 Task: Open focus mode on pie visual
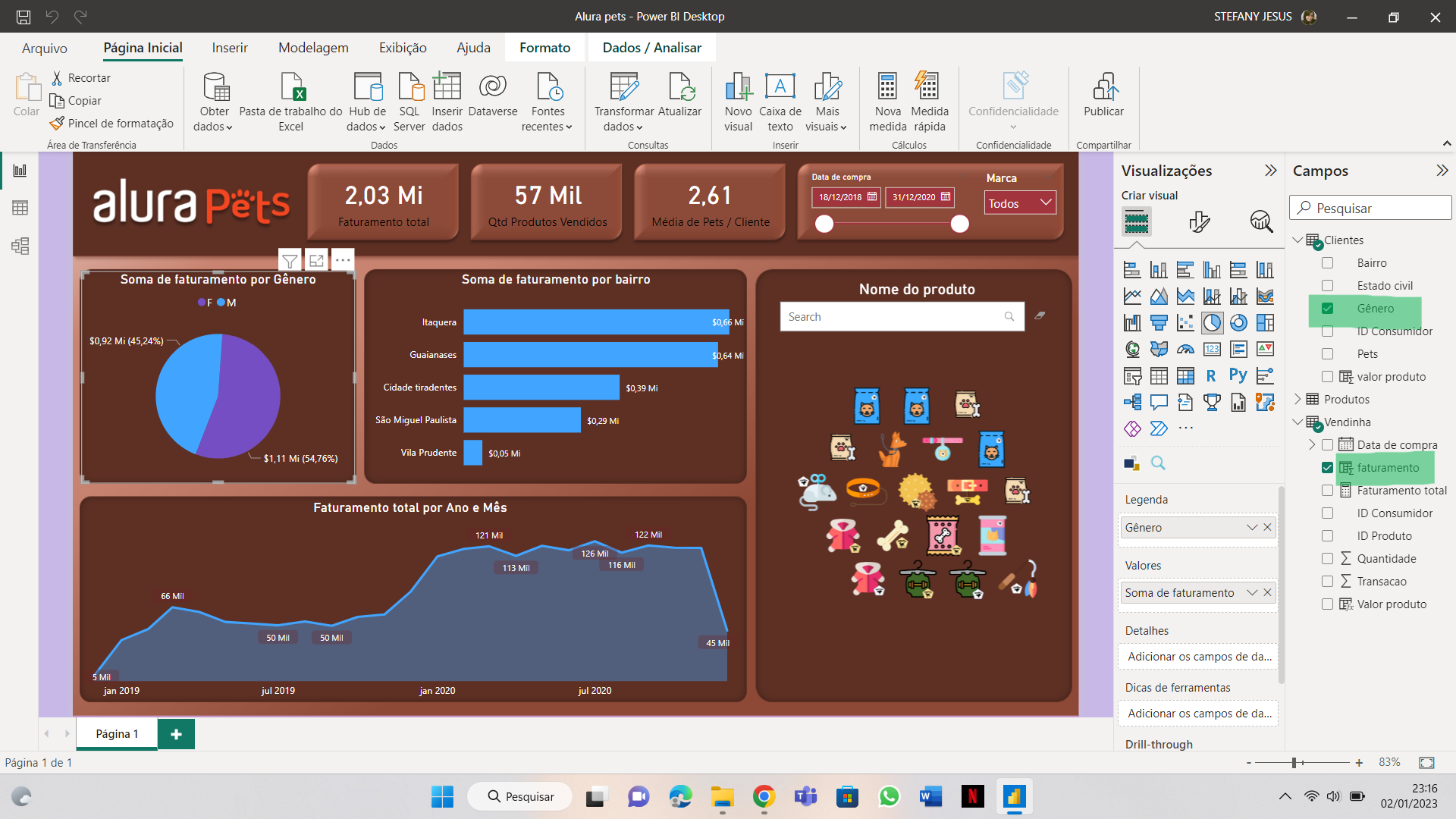click(316, 260)
